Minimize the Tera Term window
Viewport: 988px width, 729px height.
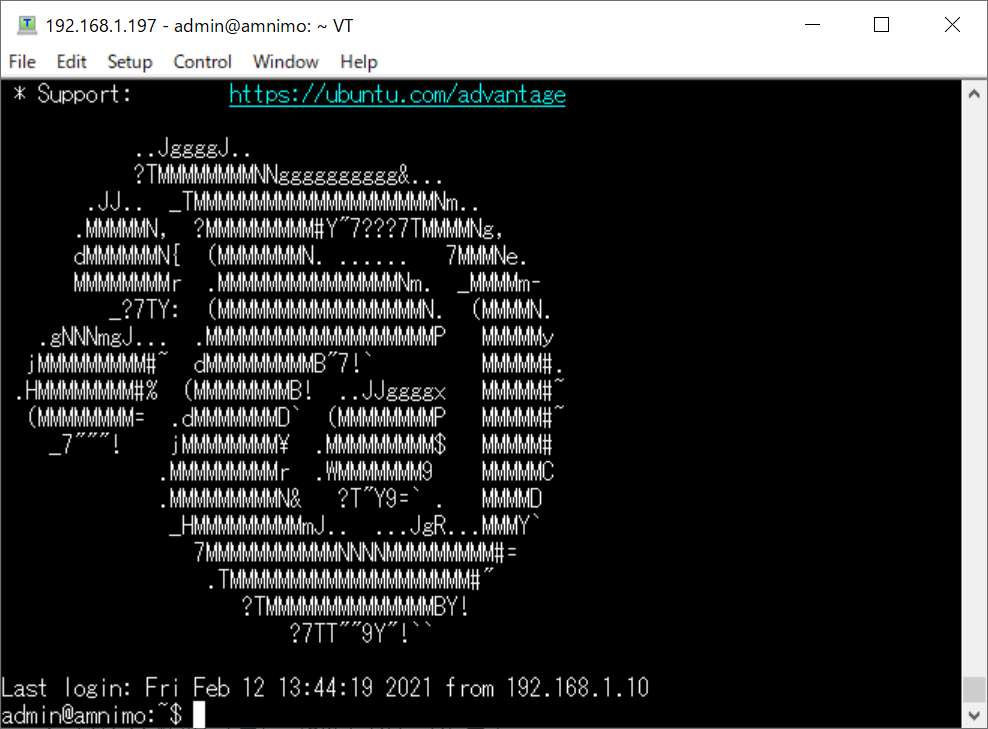point(813,25)
